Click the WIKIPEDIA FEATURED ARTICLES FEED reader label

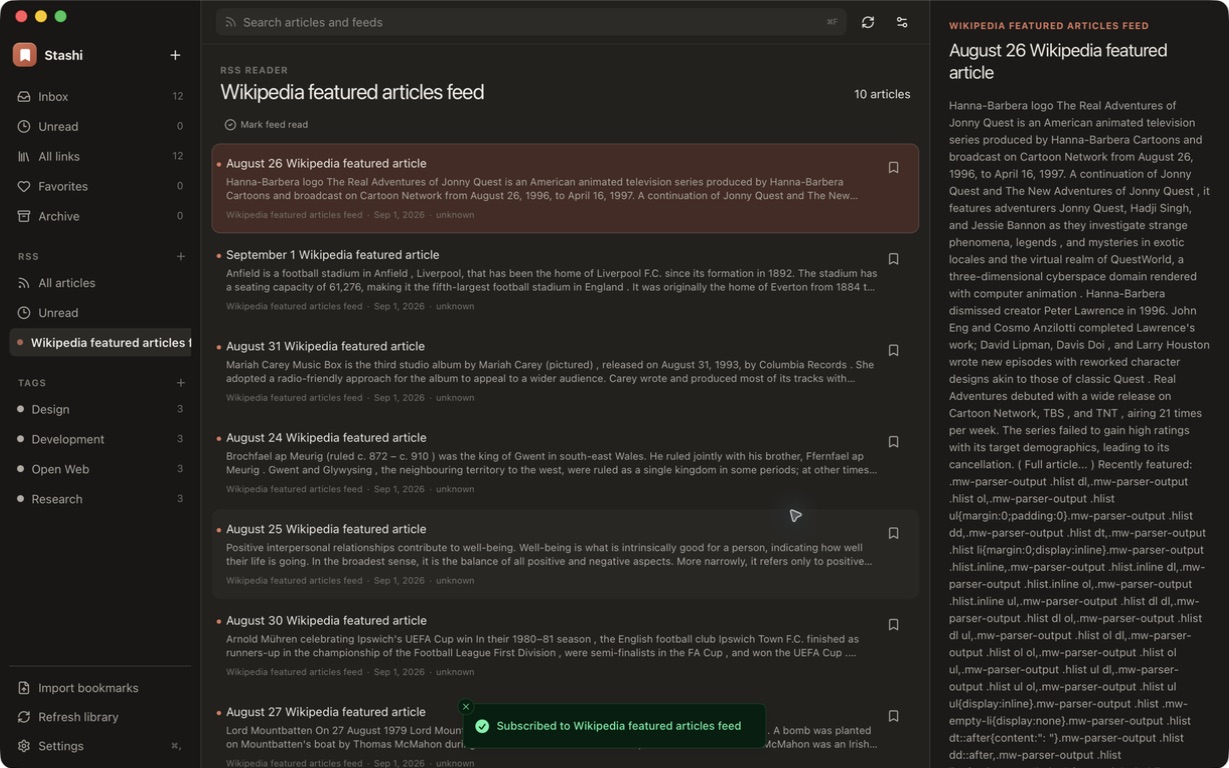[1049, 26]
